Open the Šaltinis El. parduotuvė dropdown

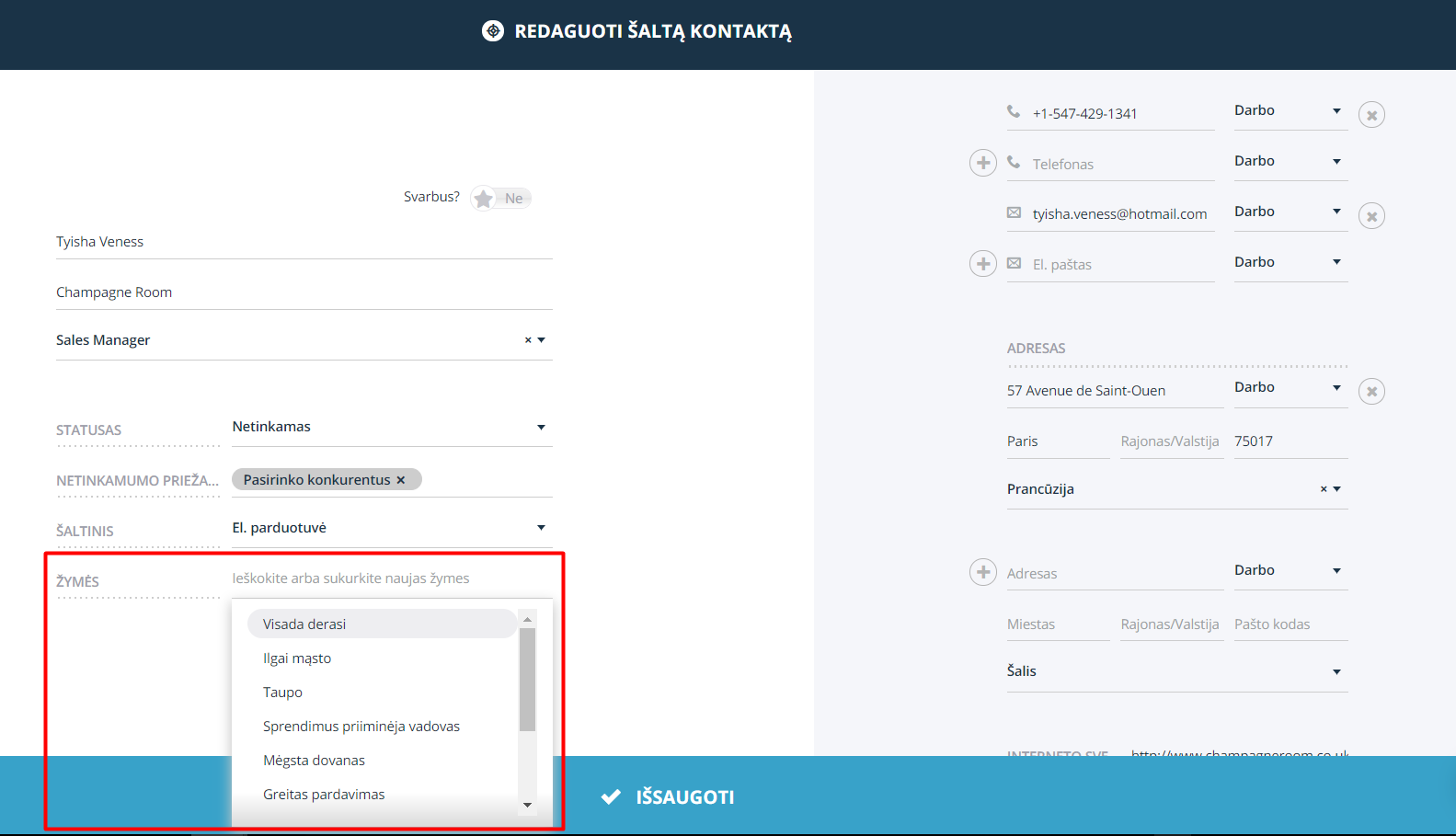(x=392, y=528)
